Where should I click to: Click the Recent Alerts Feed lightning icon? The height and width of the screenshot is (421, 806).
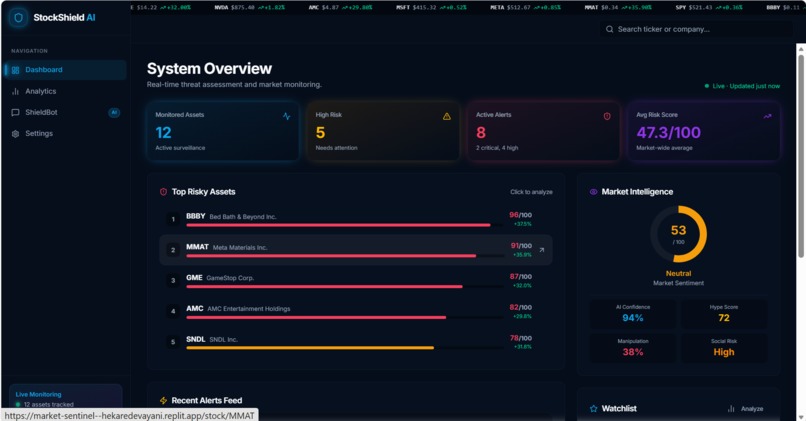pyautogui.click(x=163, y=400)
